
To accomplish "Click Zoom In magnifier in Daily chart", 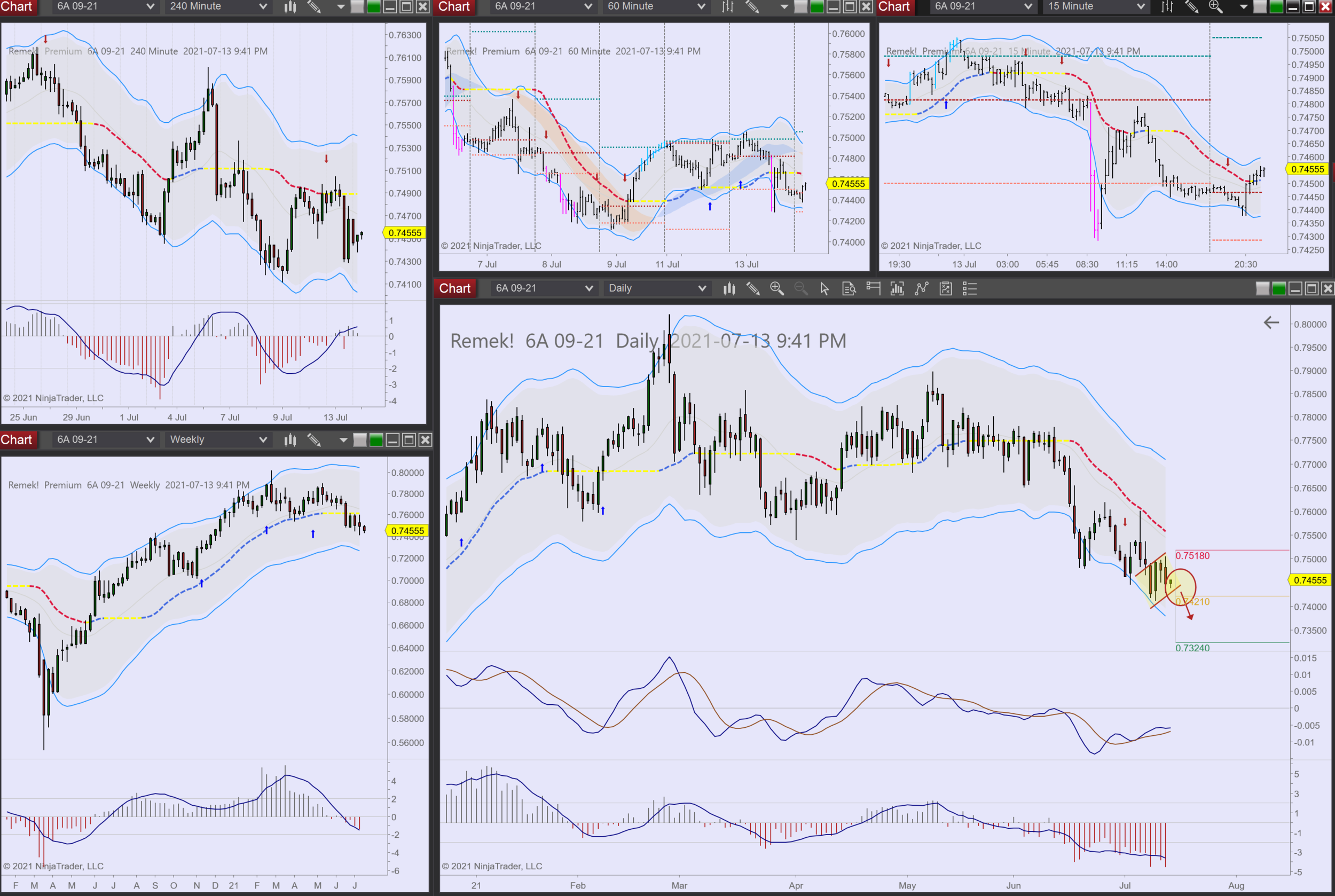I will click(x=776, y=288).
